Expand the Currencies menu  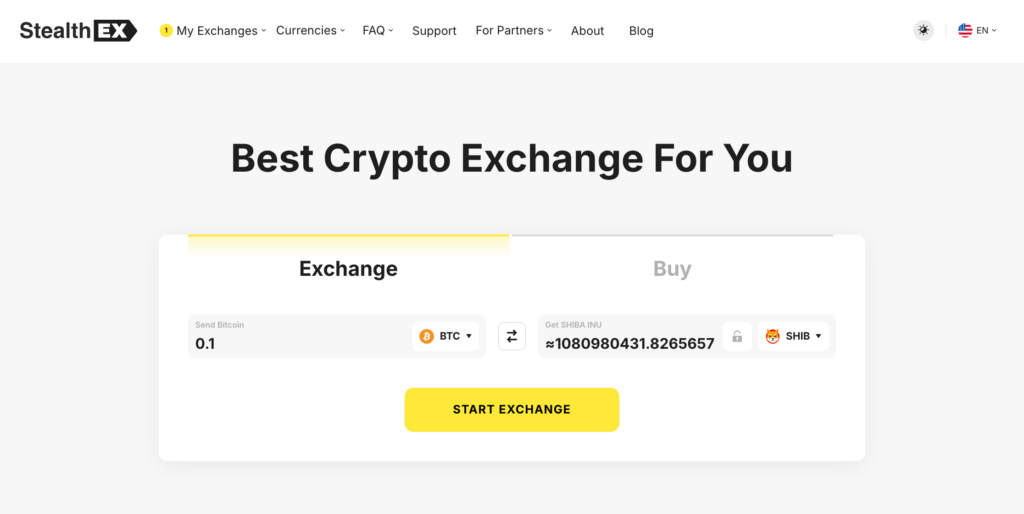pyautogui.click(x=310, y=31)
